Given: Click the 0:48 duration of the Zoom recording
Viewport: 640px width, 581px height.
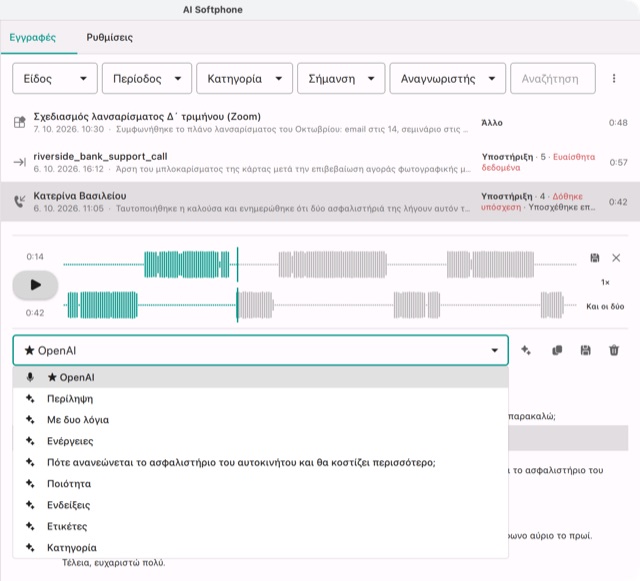Looking at the screenshot, I should pos(618,123).
